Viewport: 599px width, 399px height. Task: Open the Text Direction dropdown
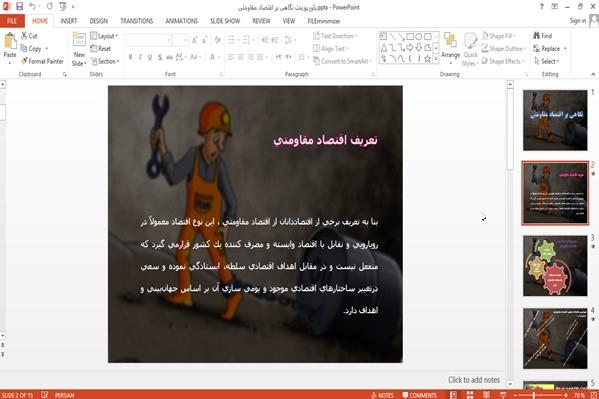tap(335, 36)
